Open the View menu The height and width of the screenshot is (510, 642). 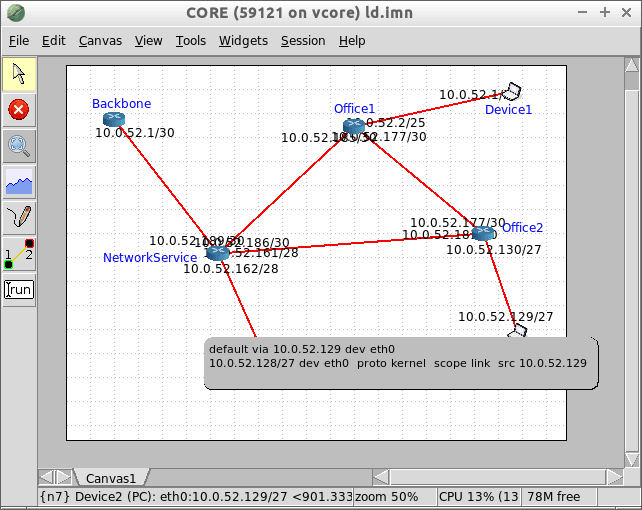pos(149,41)
